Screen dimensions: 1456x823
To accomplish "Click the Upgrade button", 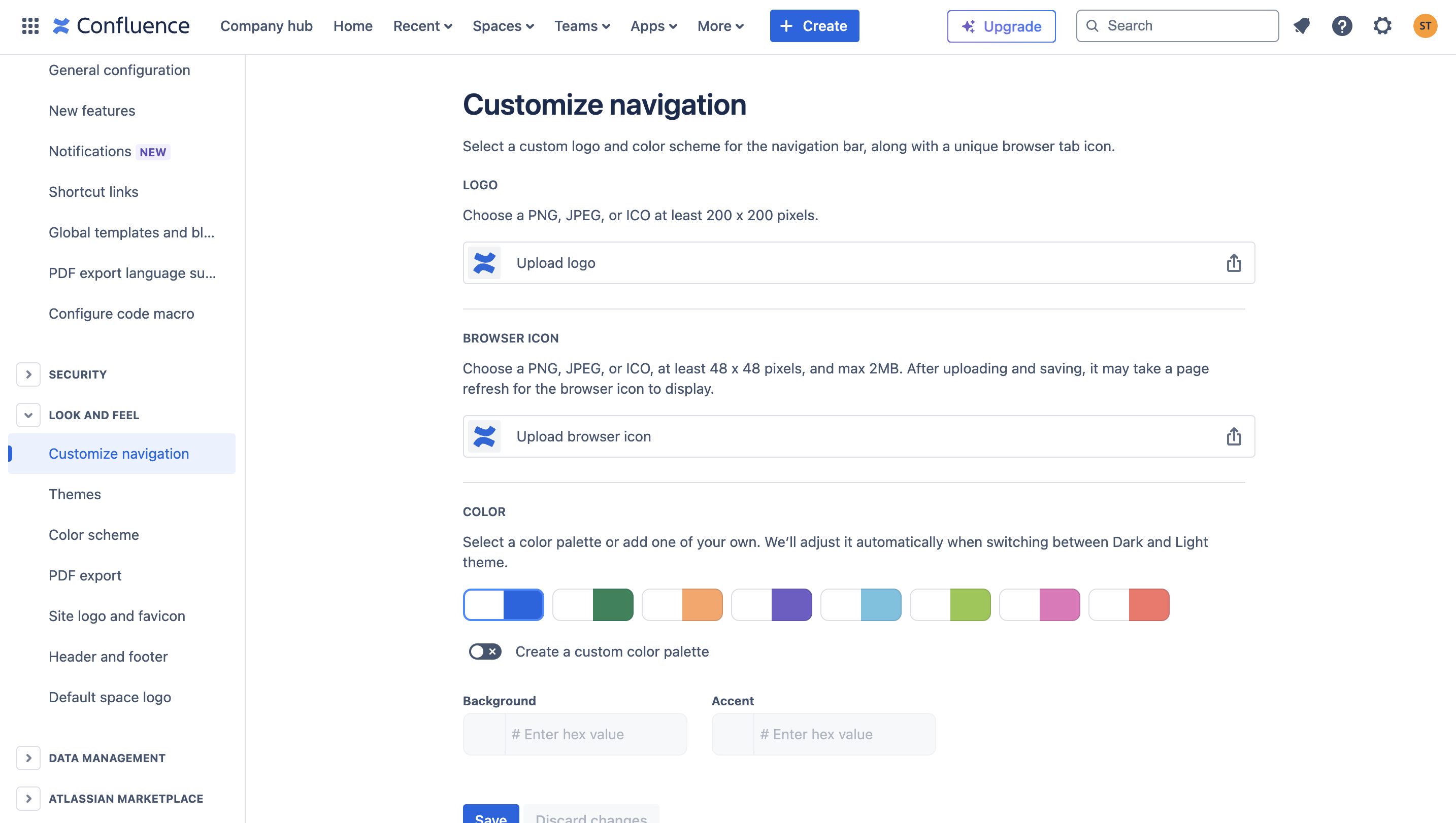I will [1001, 26].
